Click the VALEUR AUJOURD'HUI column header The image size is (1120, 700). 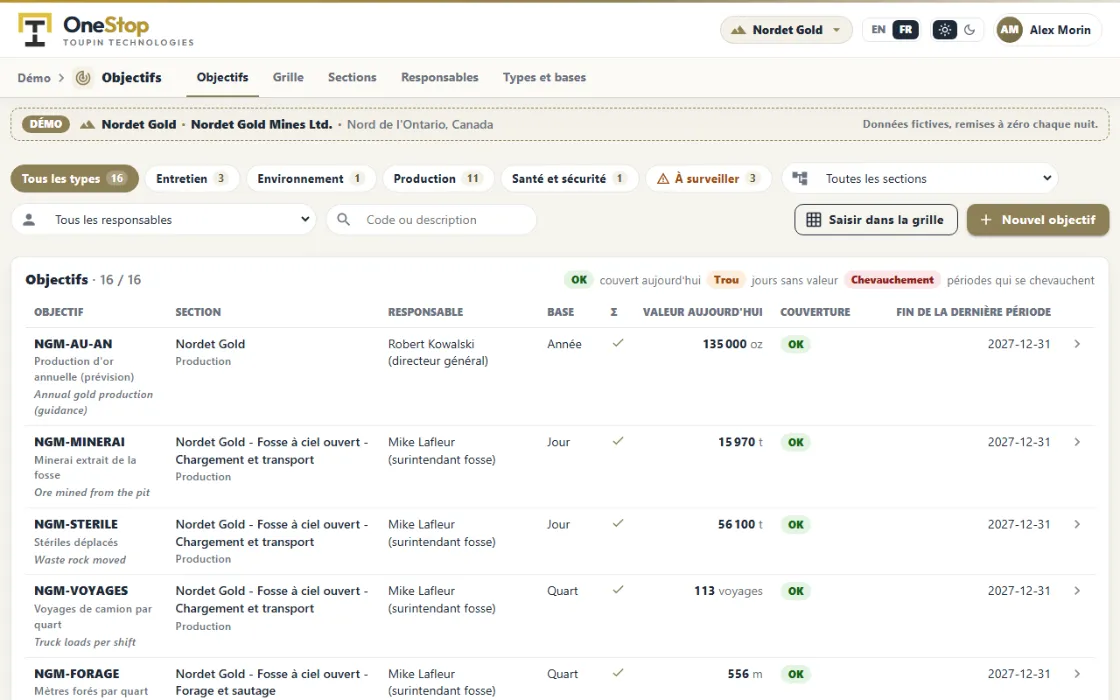(x=702, y=312)
